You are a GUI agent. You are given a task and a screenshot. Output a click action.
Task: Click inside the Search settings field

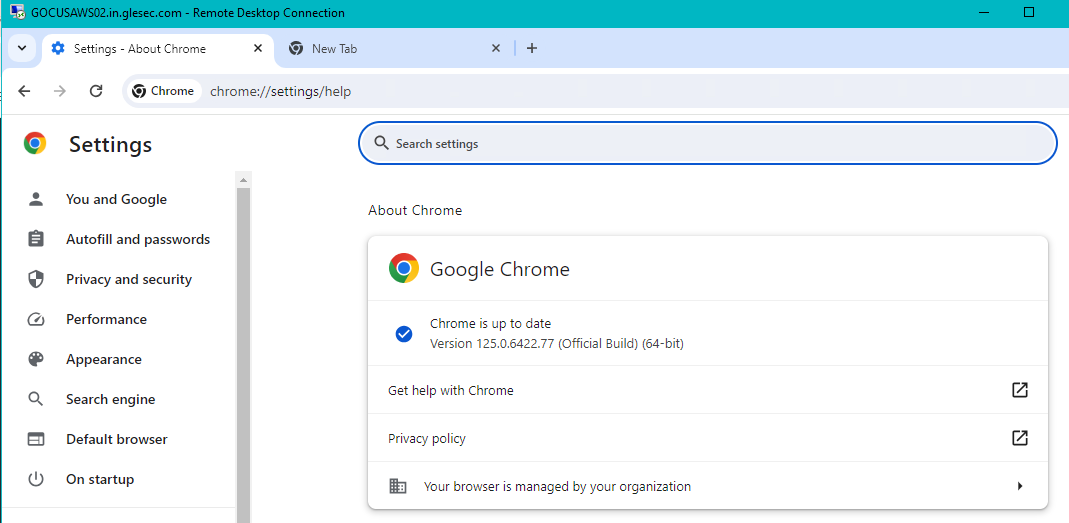point(708,144)
